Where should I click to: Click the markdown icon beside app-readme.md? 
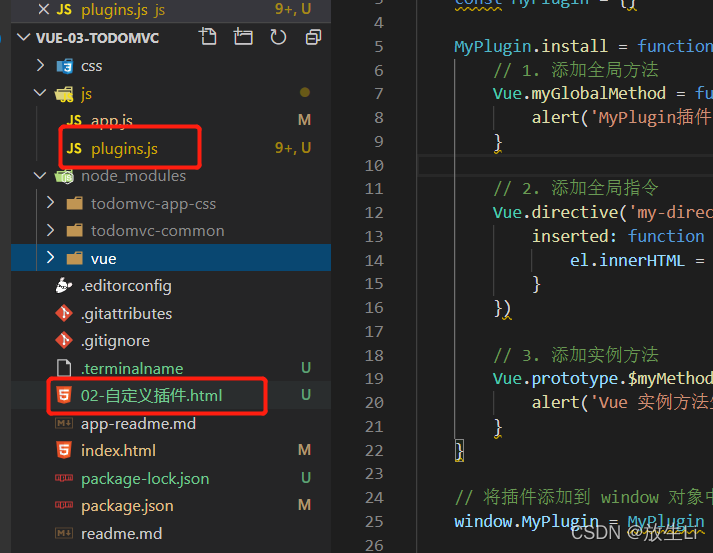tap(64, 423)
